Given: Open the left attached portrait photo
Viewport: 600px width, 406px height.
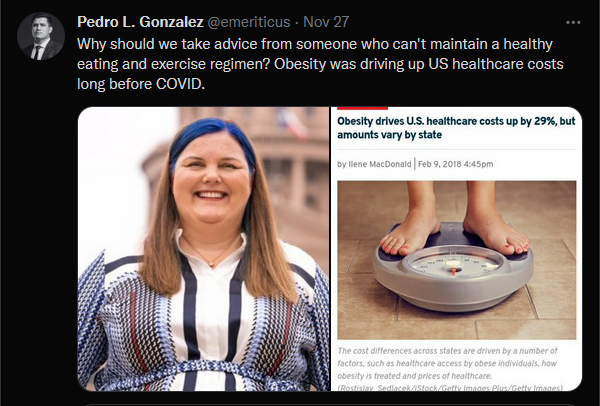Looking at the screenshot, I should (x=203, y=249).
